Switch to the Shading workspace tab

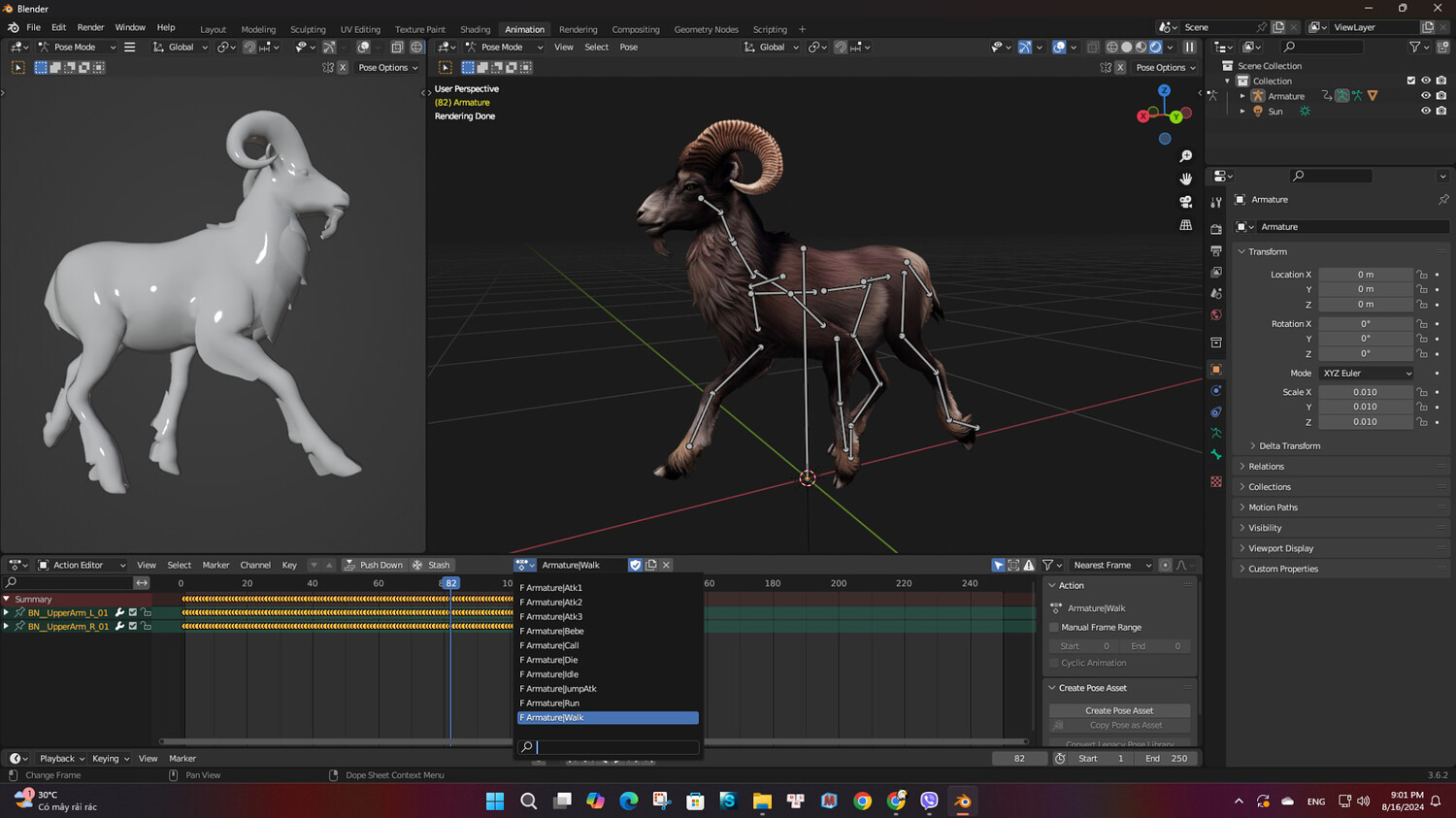tap(475, 29)
